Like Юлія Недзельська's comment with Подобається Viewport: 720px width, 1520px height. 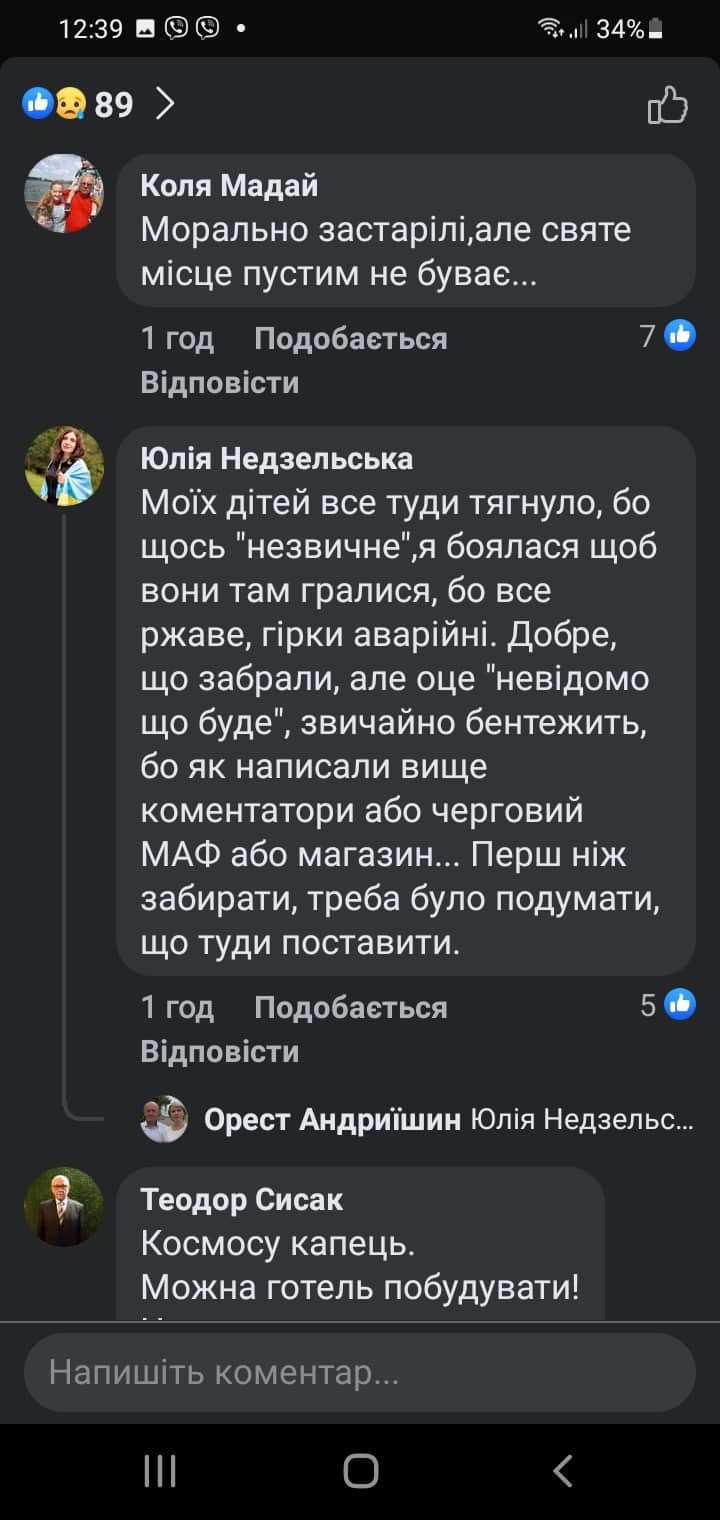pyautogui.click(x=350, y=1007)
